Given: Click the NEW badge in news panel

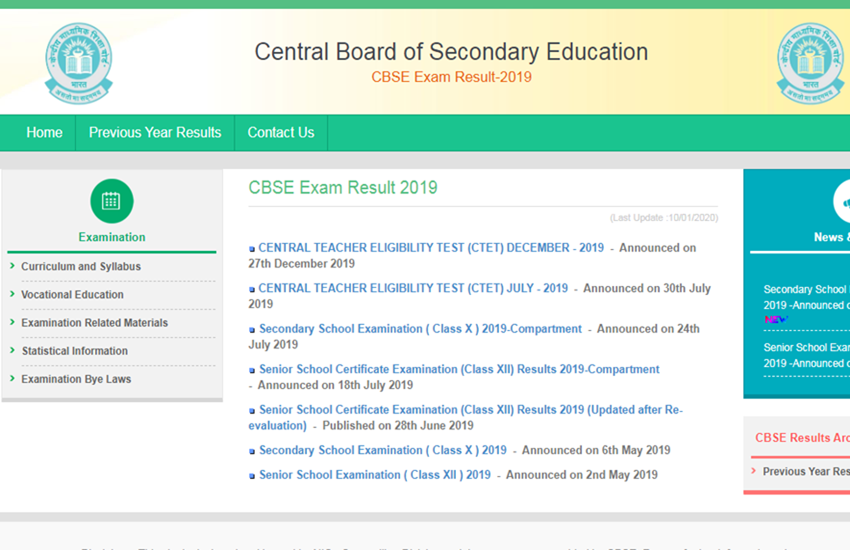Looking at the screenshot, I should tap(776, 320).
